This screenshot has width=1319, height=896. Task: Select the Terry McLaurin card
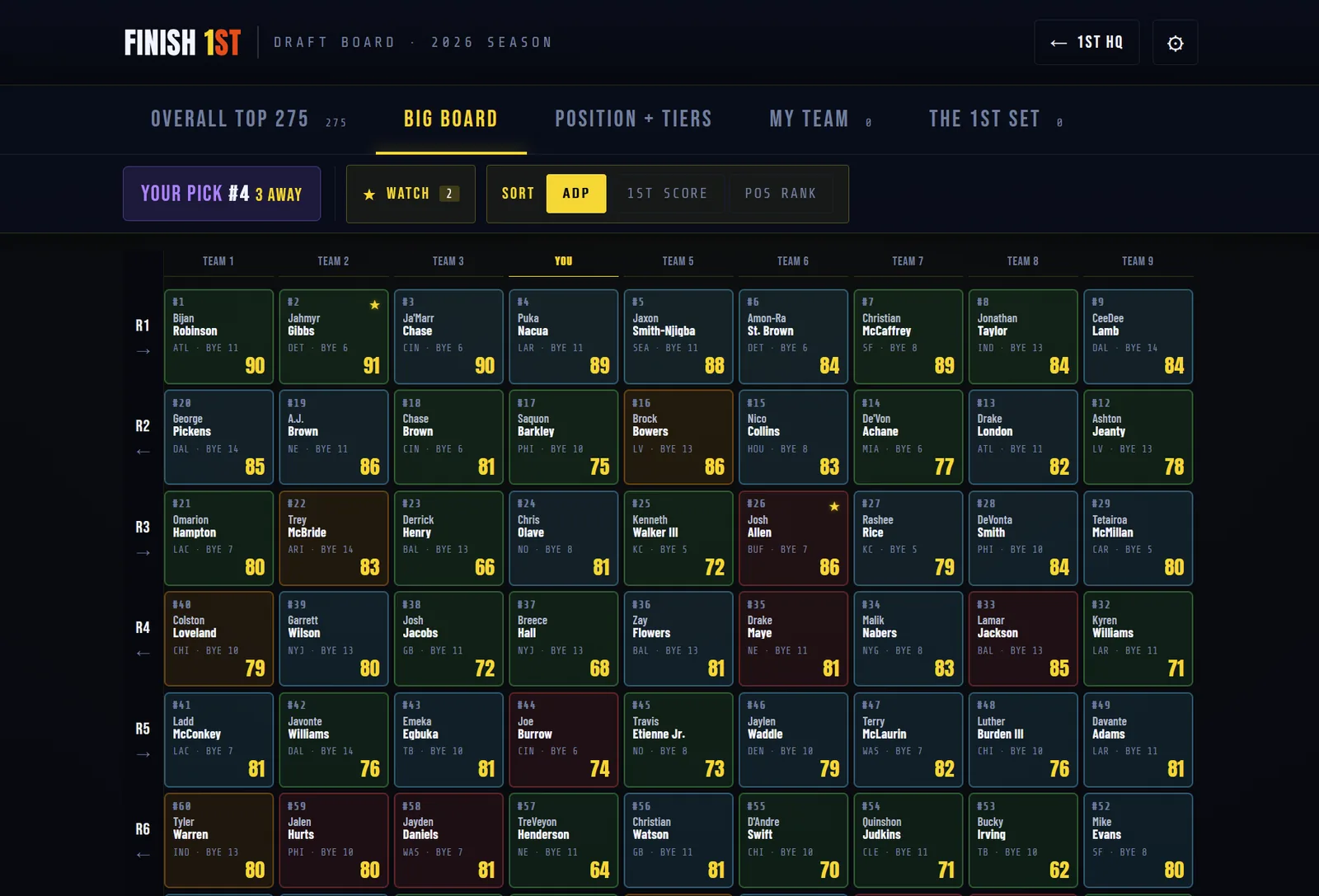[x=908, y=739]
